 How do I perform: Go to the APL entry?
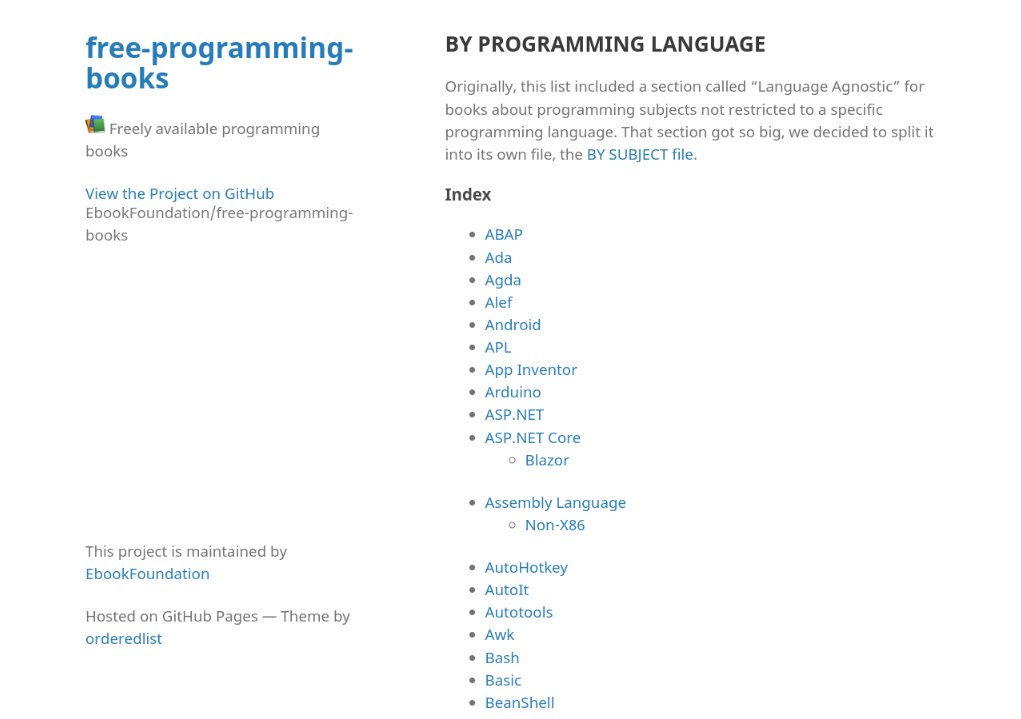click(497, 347)
